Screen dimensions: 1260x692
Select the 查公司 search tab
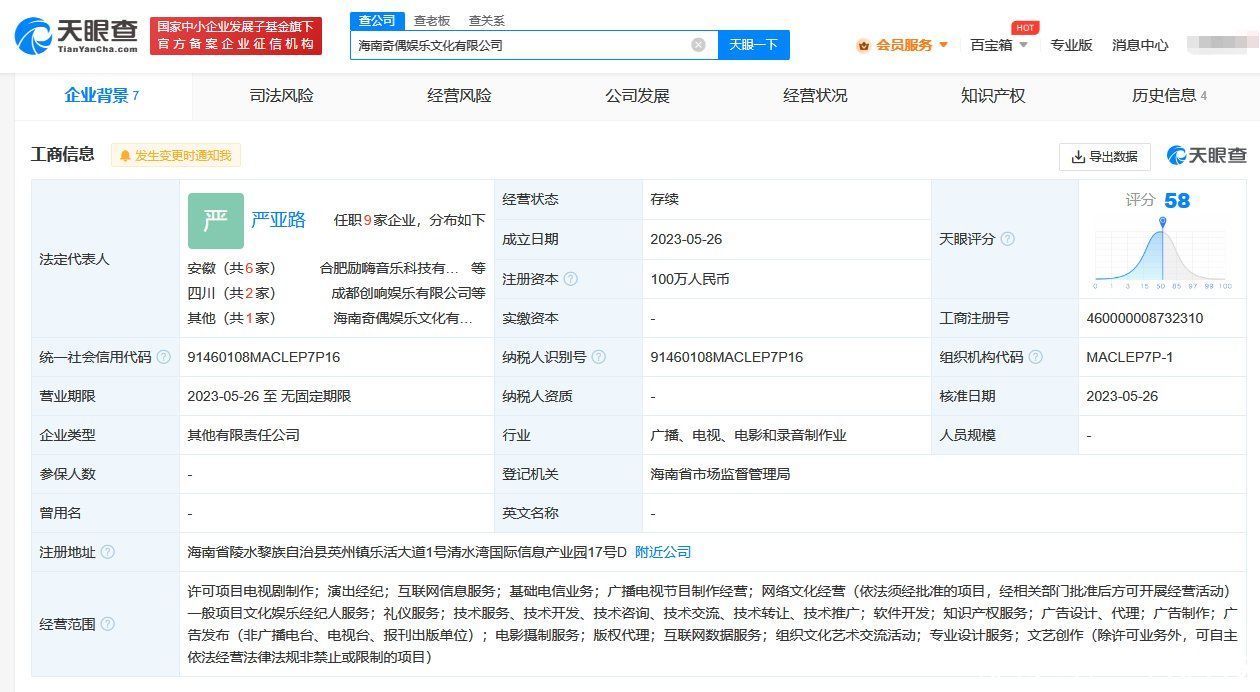(x=377, y=20)
